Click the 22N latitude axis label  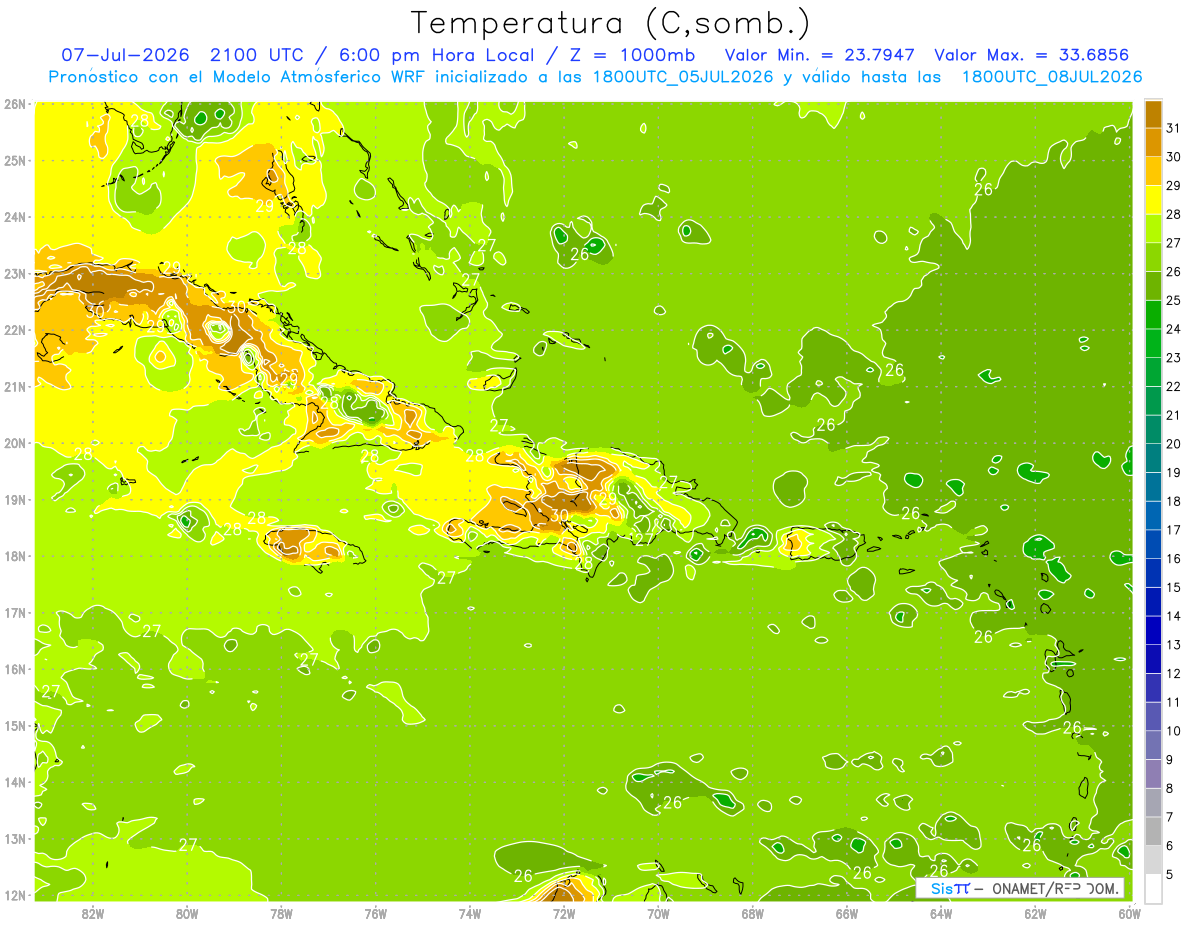click(x=15, y=330)
